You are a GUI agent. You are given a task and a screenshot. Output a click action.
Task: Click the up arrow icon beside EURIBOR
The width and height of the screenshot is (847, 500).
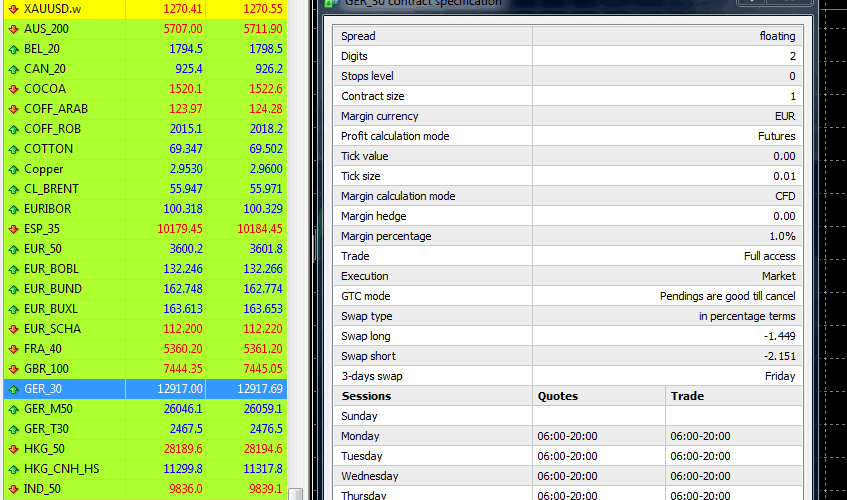(14, 209)
